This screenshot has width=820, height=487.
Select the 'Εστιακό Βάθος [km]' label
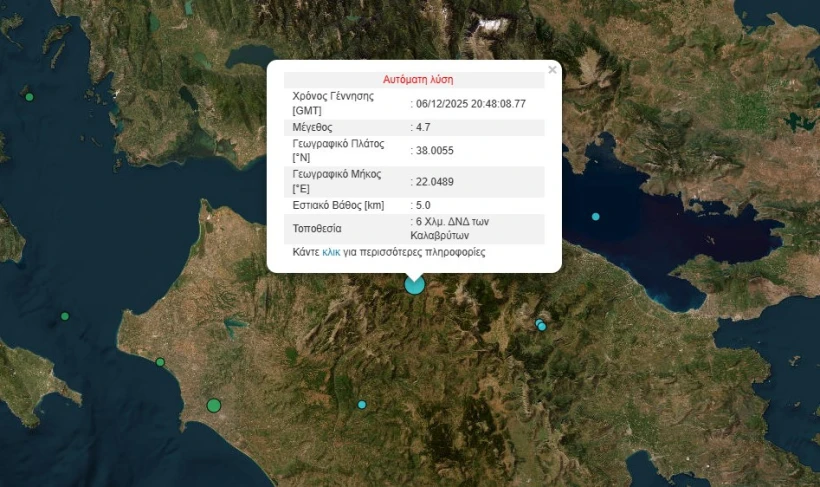click(x=338, y=205)
